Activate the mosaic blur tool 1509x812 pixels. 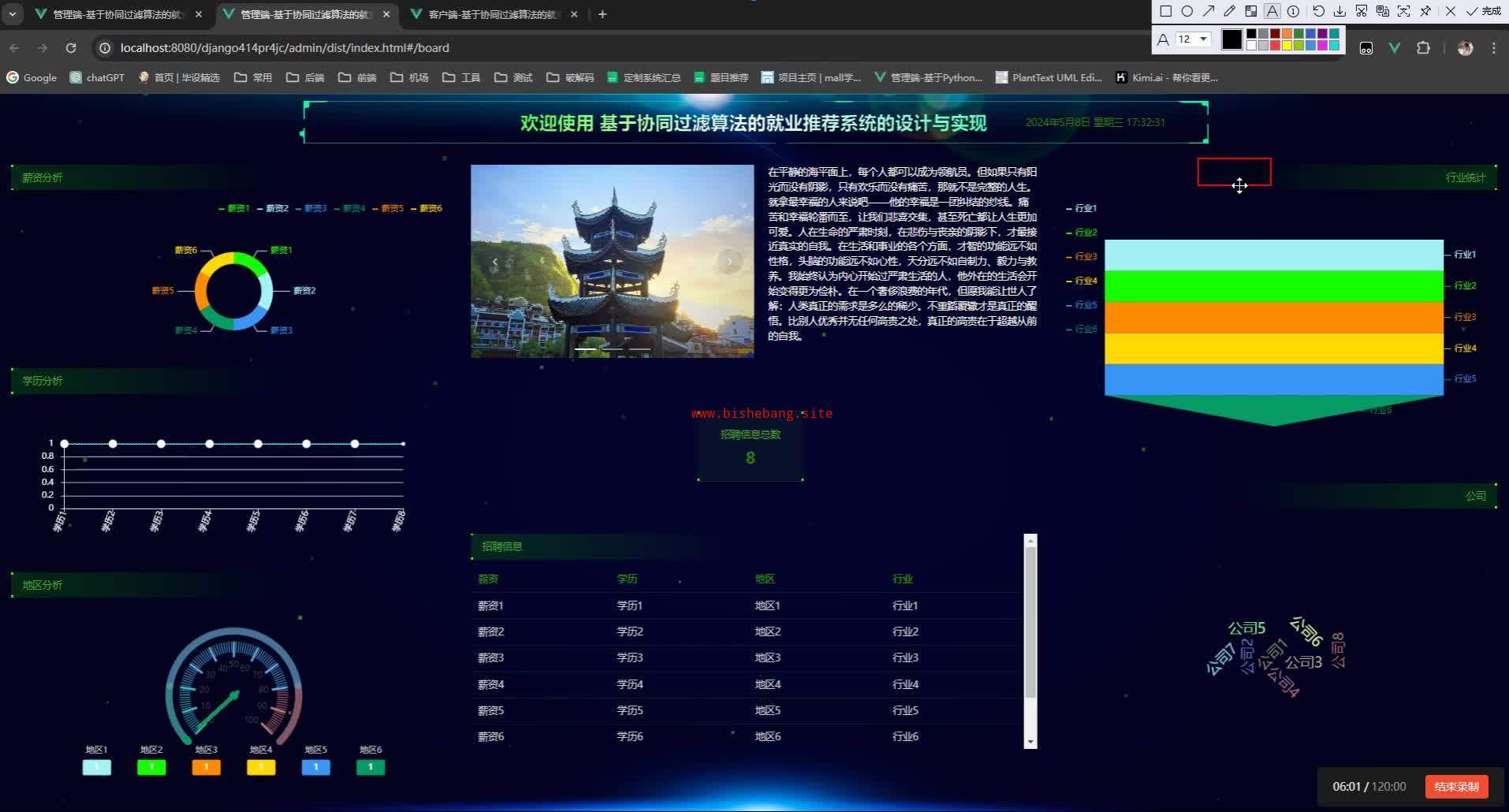(1250, 11)
